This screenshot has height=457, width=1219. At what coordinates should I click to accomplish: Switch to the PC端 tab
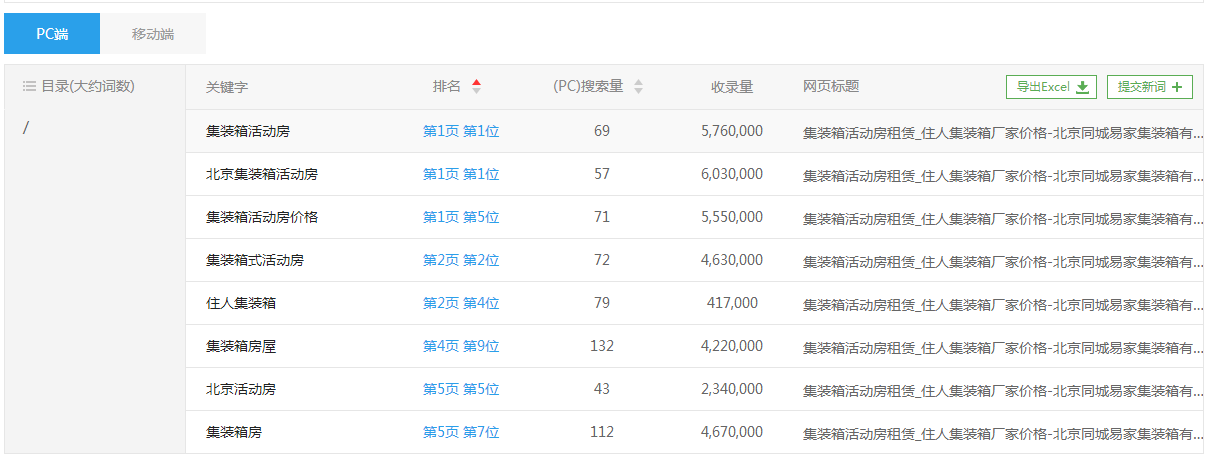pos(52,34)
